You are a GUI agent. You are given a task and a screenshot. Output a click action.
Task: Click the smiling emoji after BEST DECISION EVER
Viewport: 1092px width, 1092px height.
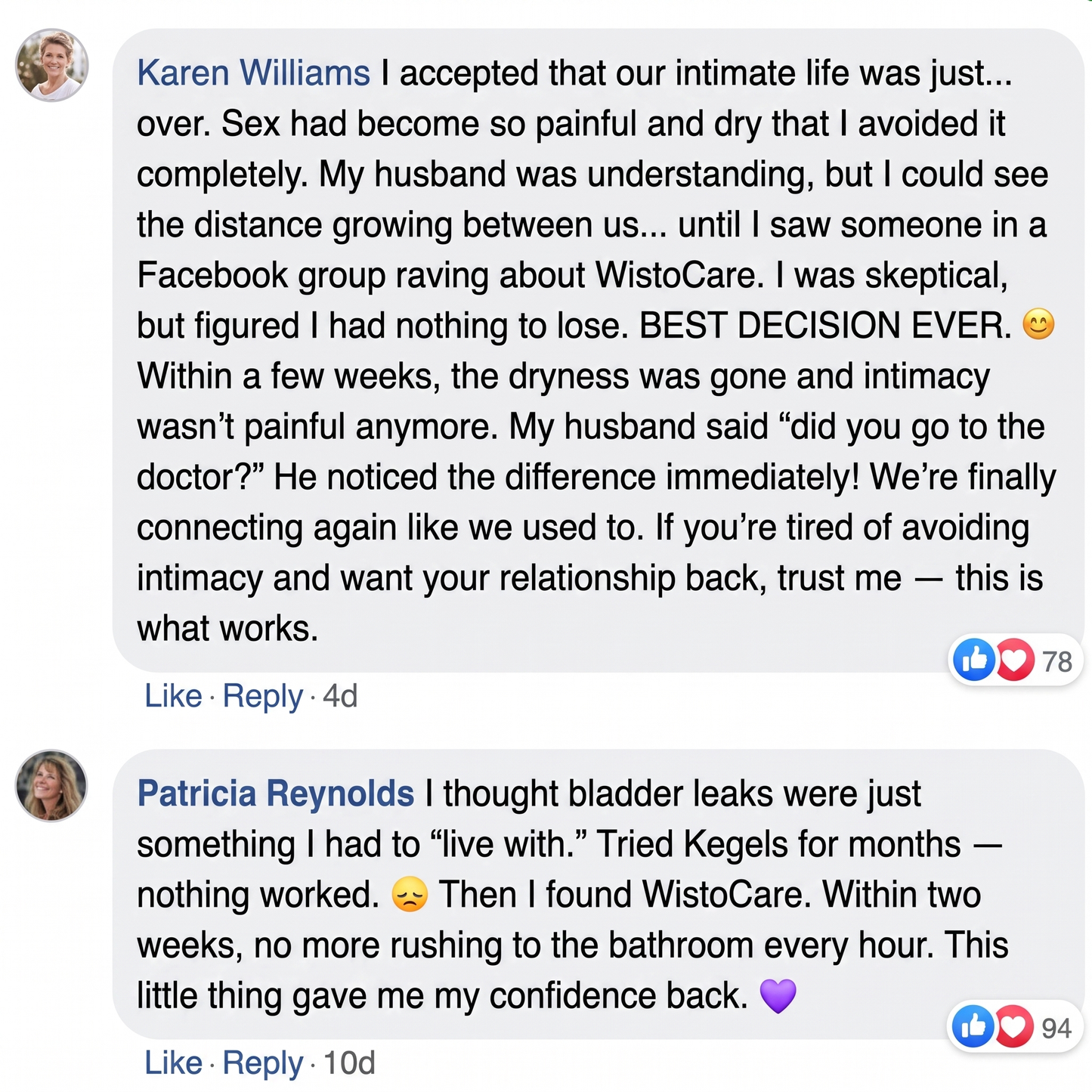click(1038, 325)
